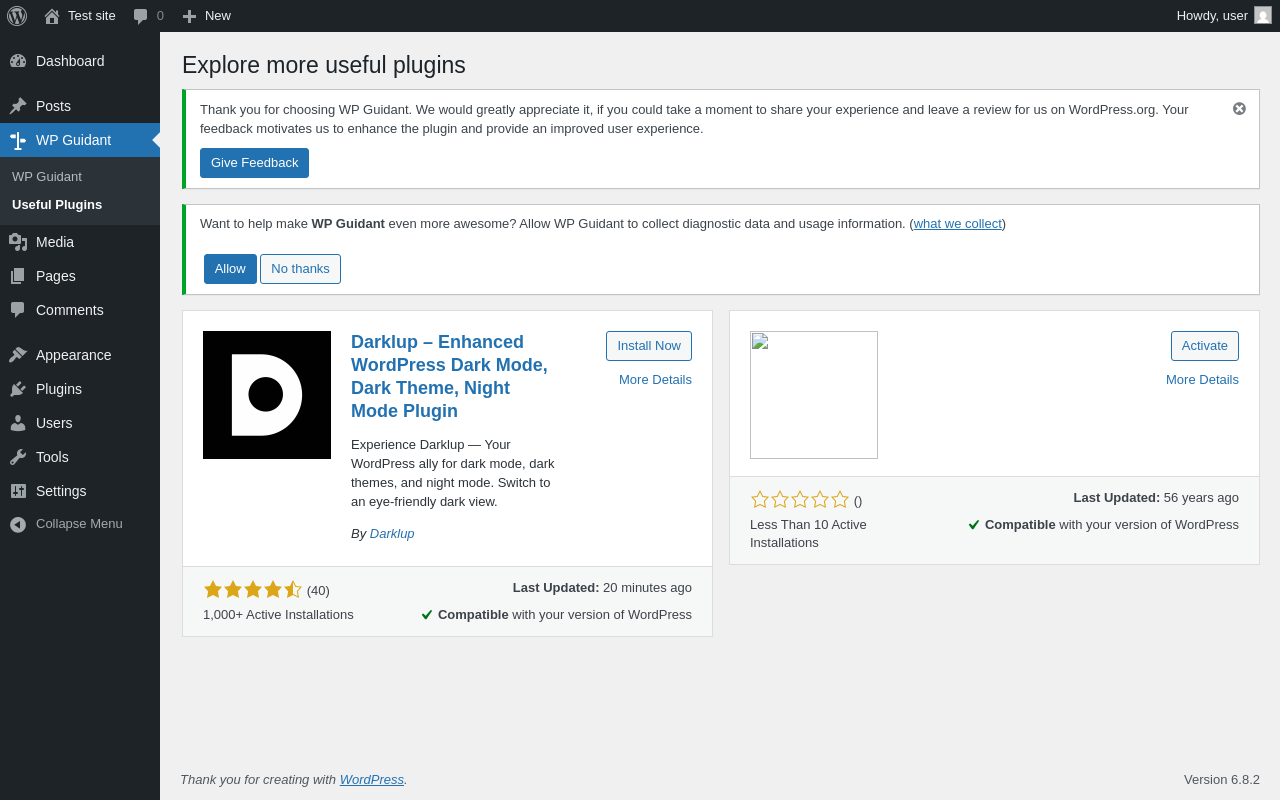
Task: Click the Appearance paintbrush icon
Action: coord(18,355)
